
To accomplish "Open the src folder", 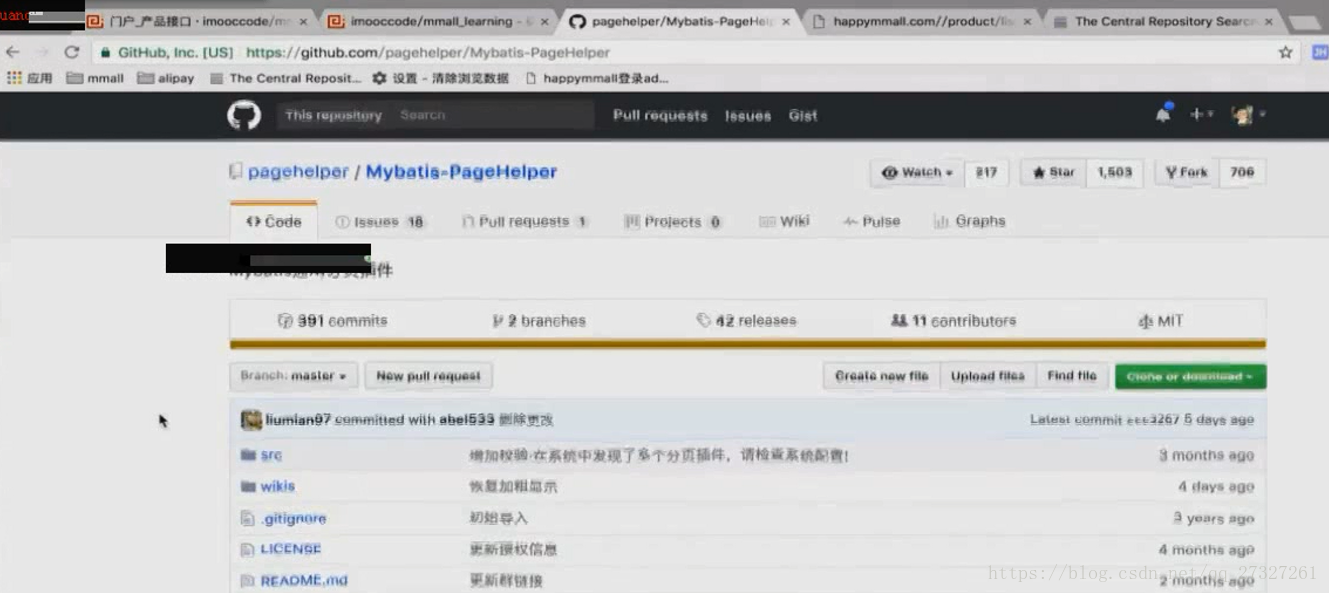I will point(271,455).
